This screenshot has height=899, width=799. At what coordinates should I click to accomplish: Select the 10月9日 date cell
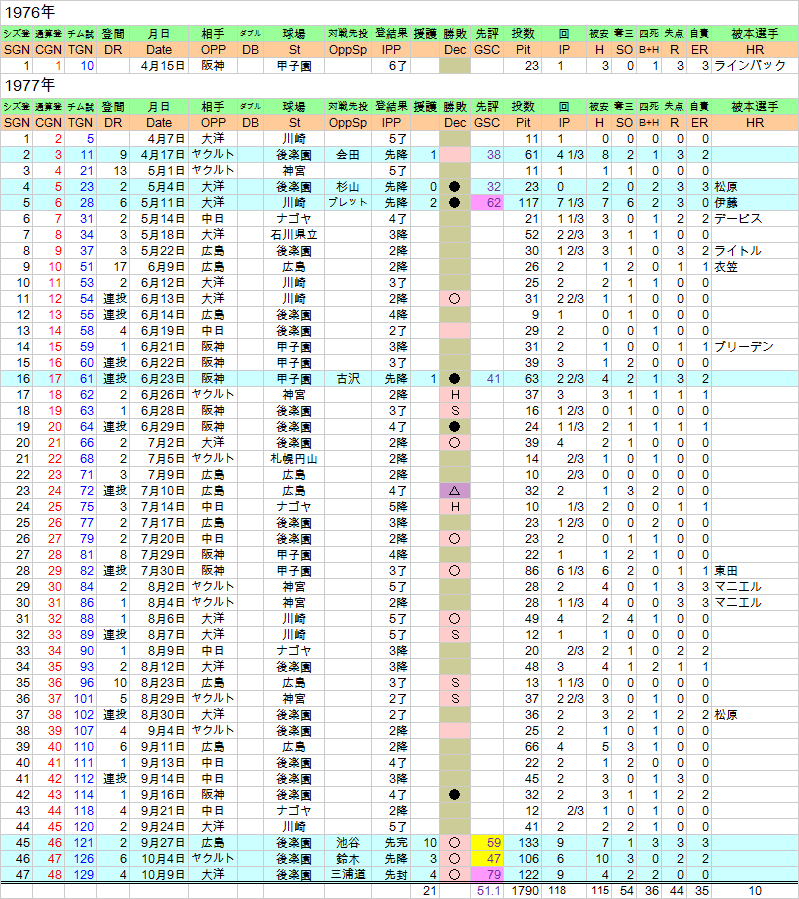tap(159, 875)
